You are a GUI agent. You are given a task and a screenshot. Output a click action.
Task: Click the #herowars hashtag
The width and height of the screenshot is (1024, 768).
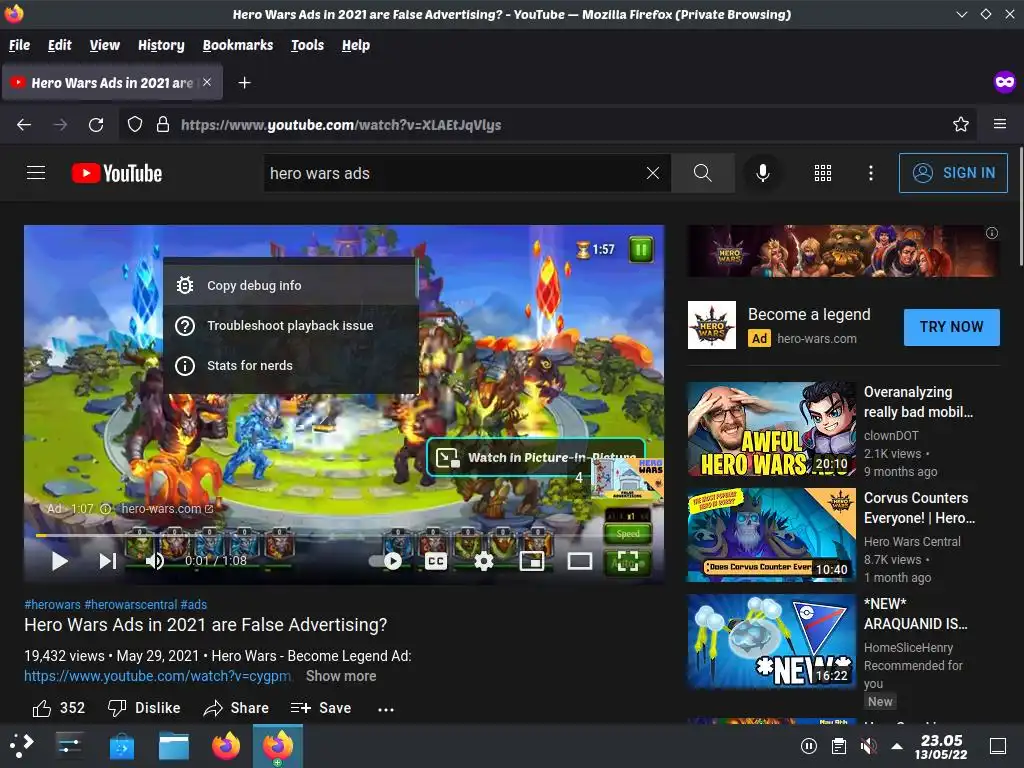tap(52, 605)
